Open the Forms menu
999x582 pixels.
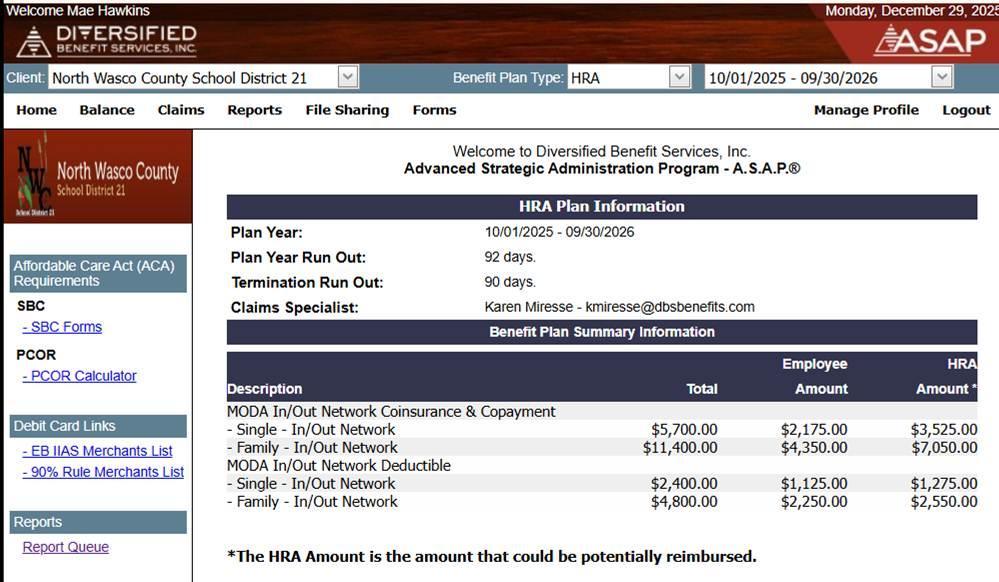(434, 110)
